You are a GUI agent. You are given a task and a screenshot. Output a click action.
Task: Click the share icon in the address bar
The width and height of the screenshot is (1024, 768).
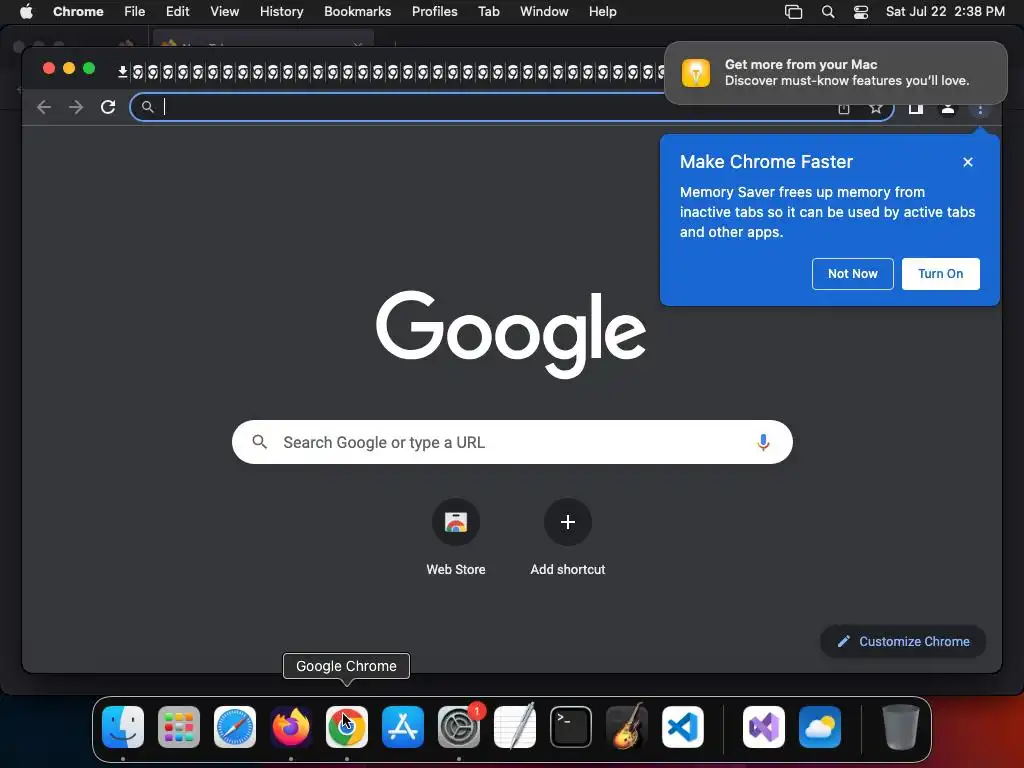(x=844, y=108)
